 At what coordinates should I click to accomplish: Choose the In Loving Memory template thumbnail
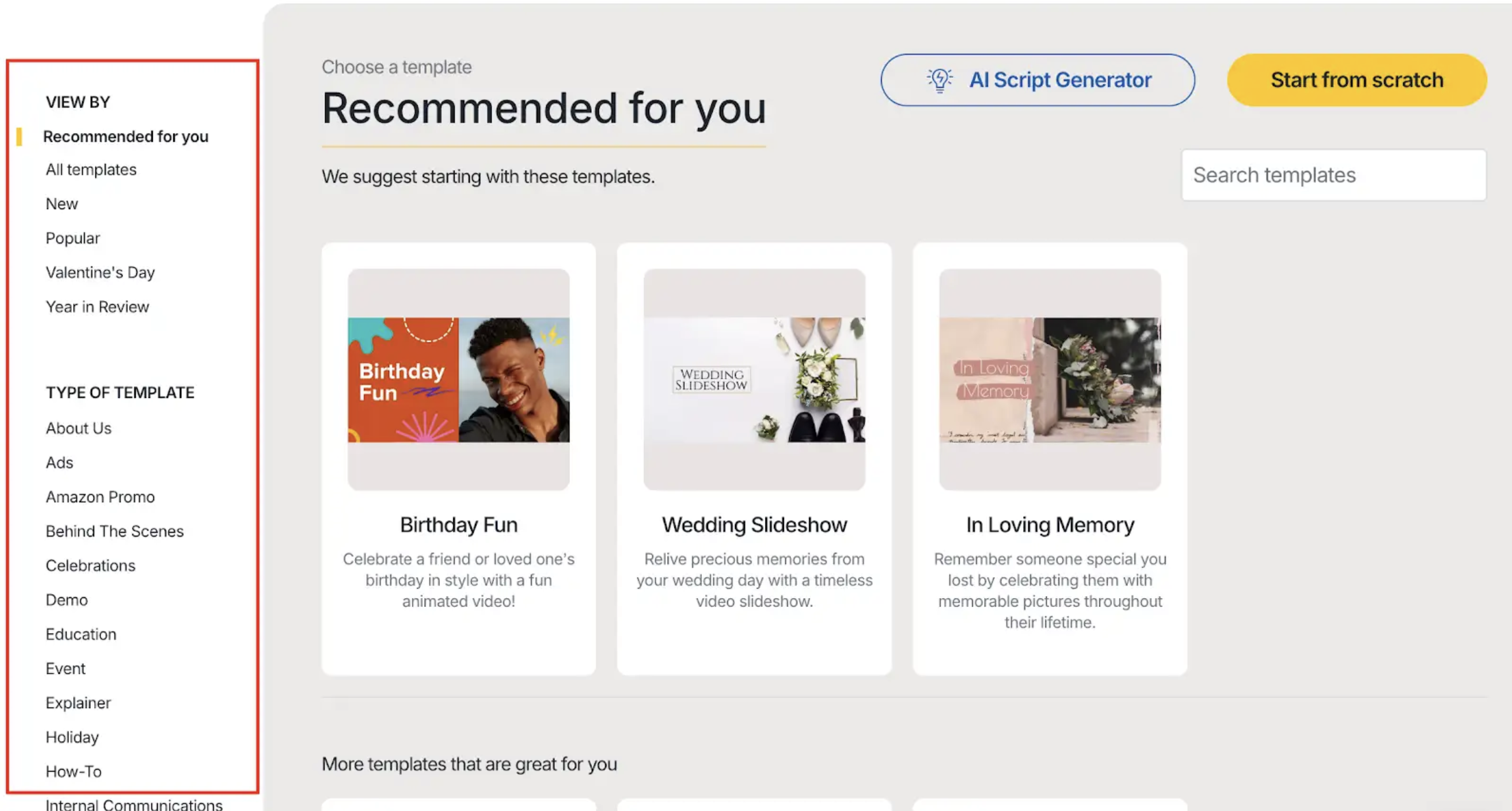tap(1050, 379)
